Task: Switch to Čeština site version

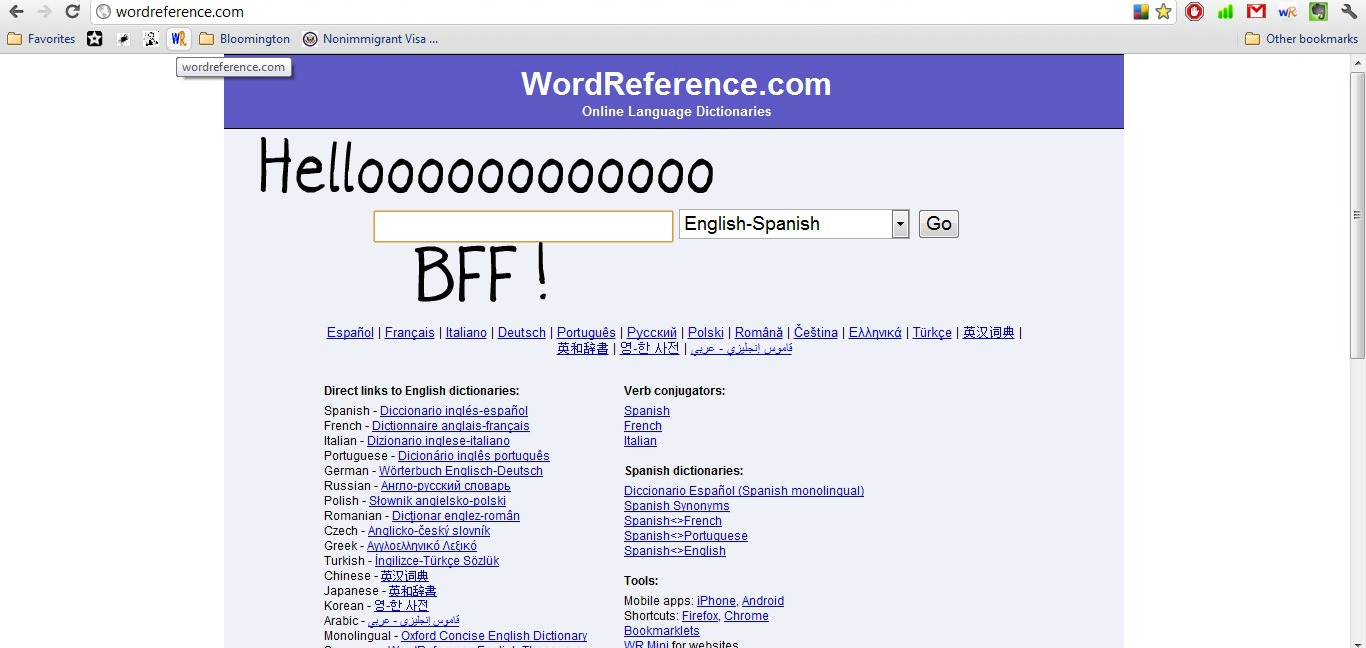Action: click(x=816, y=333)
